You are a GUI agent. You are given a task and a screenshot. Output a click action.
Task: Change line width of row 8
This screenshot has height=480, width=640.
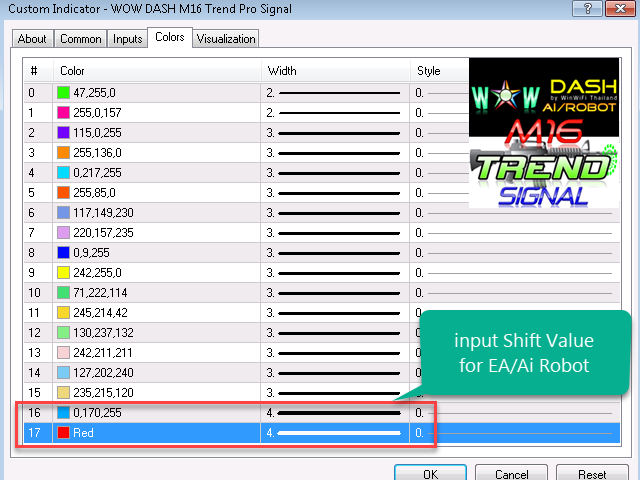pyautogui.click(x=335, y=253)
